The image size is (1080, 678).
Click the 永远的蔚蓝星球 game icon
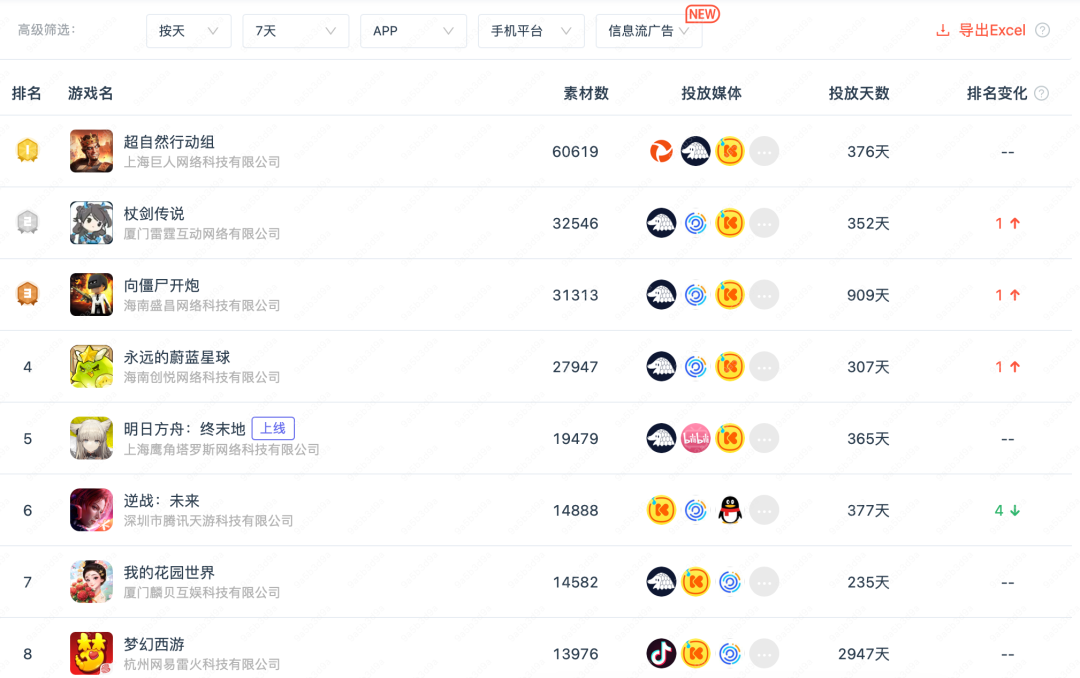point(91,367)
